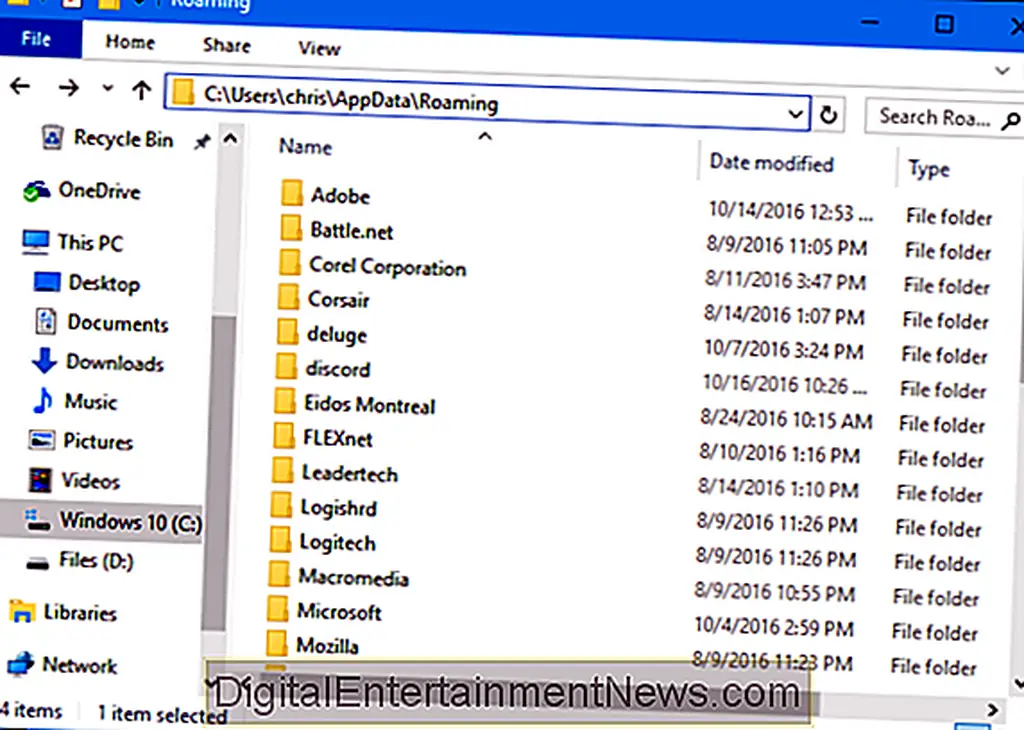Click the address bar path field
1024x730 pixels.
pos(480,100)
